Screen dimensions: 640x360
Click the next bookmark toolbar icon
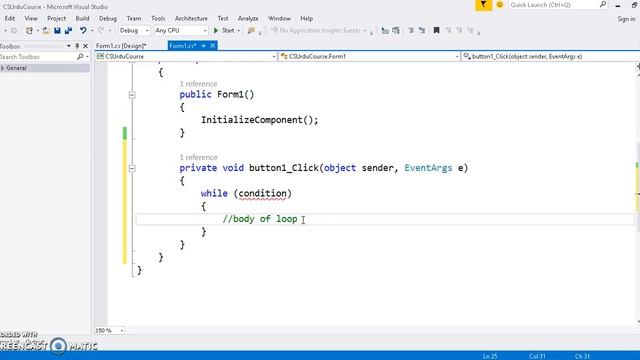coord(459,31)
